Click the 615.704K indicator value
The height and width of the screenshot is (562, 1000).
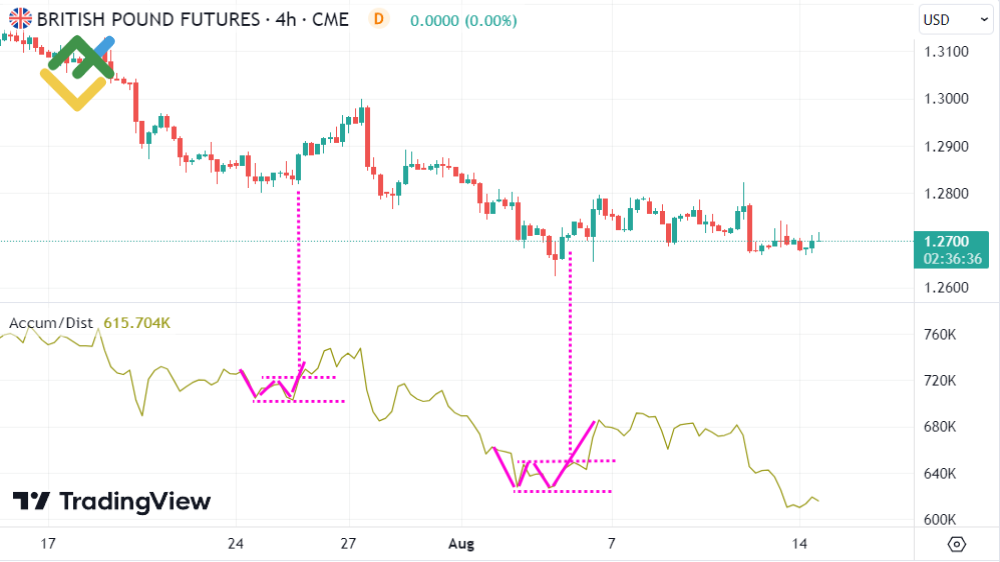[x=138, y=323]
